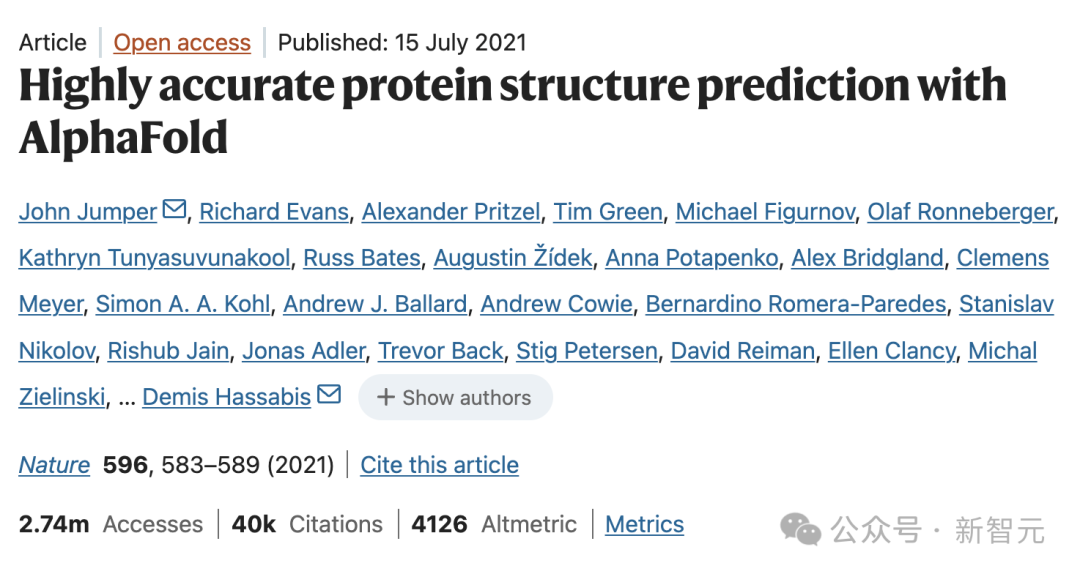Click the 40k Citations count
Viewport: 1080px width, 574px height.
[307, 524]
